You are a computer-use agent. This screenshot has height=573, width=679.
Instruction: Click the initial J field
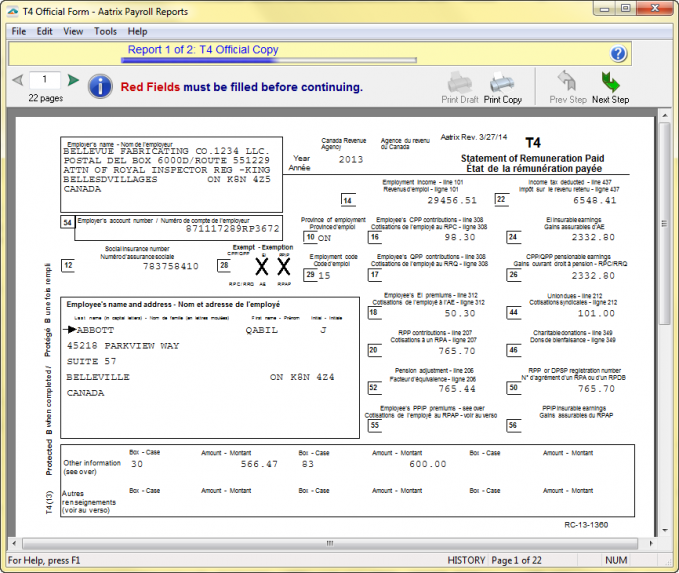tap(323, 330)
